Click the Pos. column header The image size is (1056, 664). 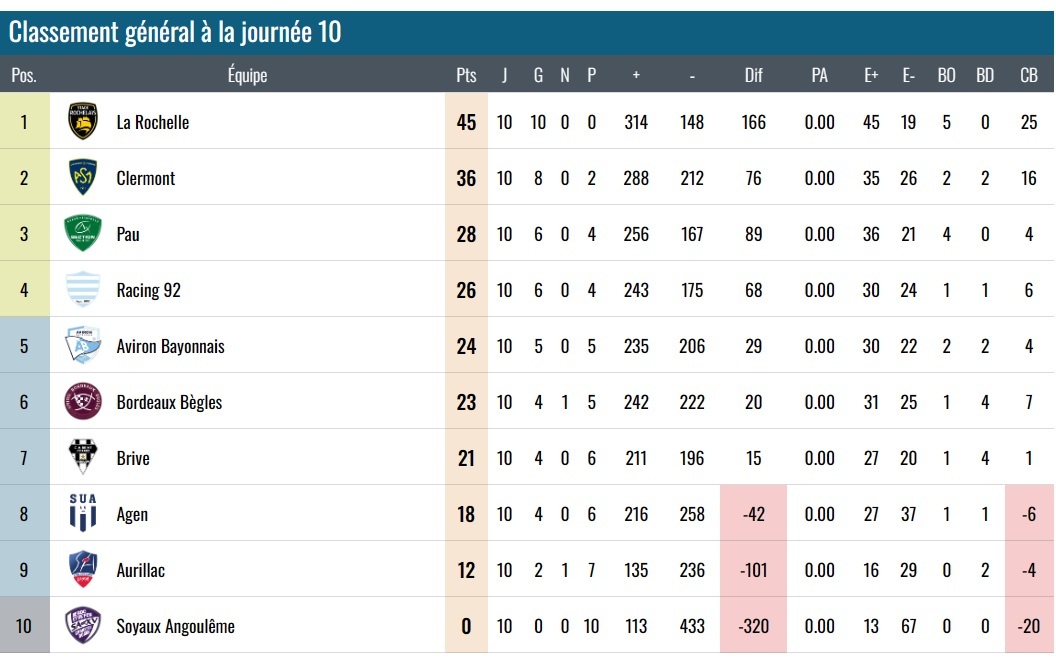(24, 75)
